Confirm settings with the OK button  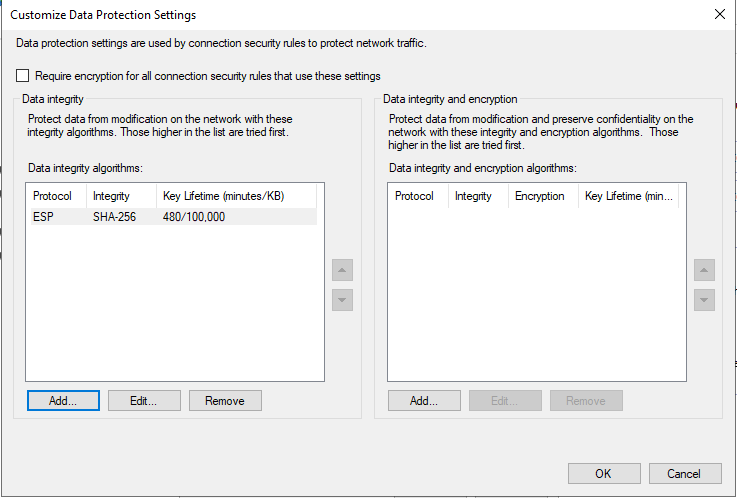(603, 473)
